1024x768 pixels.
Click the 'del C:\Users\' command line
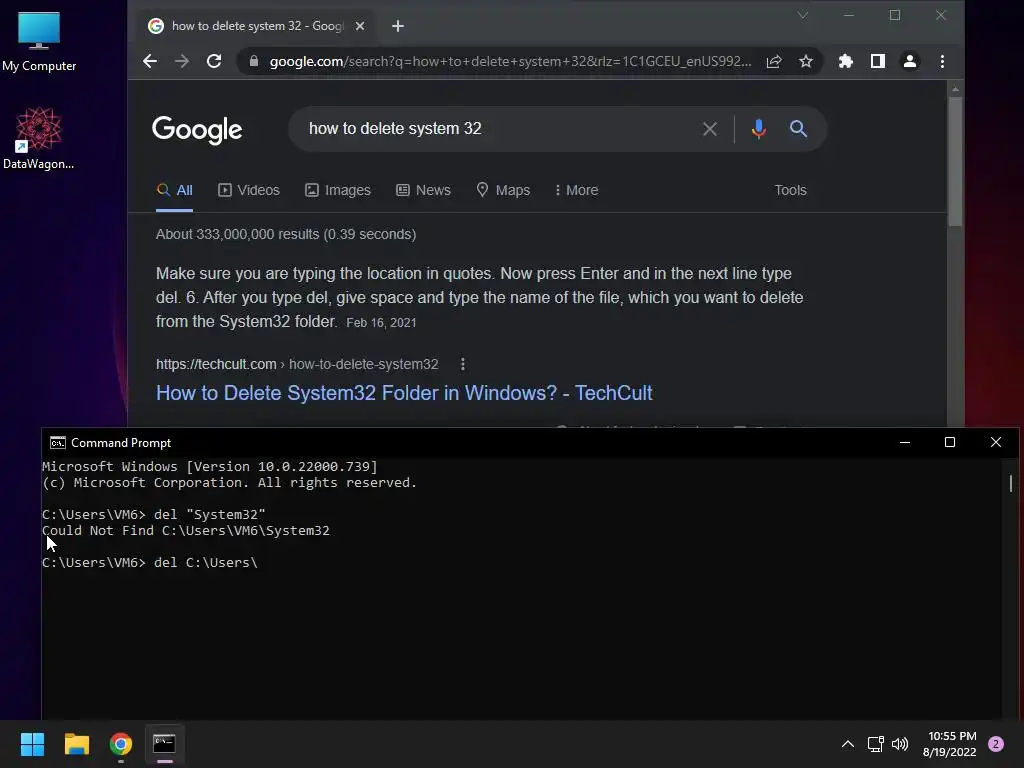[x=150, y=562]
